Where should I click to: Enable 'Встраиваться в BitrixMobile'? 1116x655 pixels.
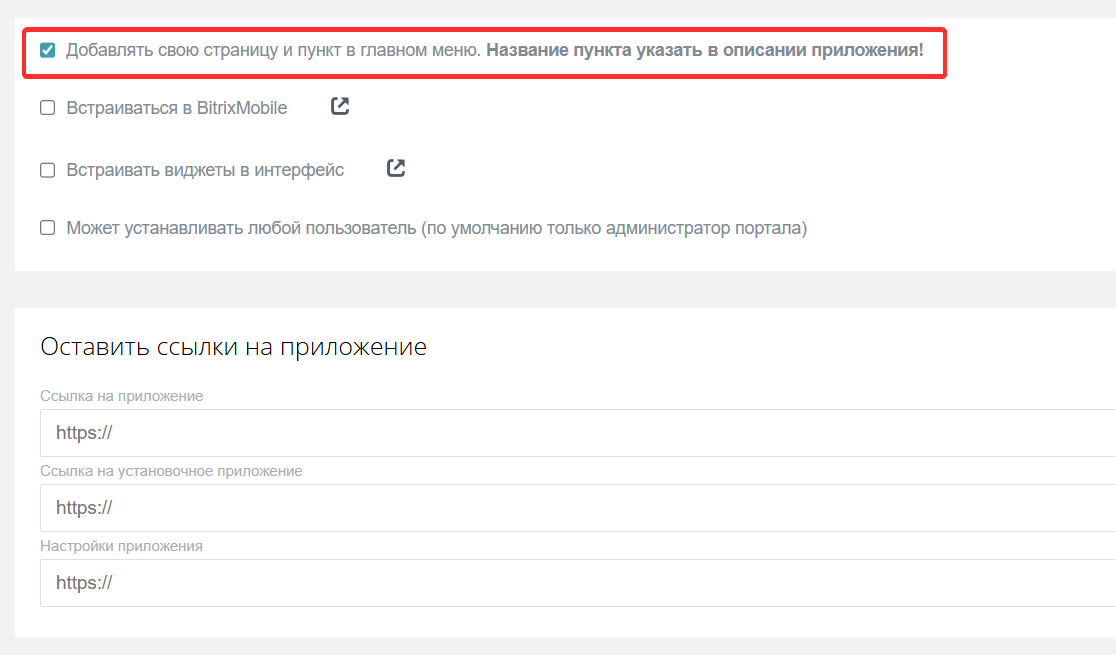(47, 106)
